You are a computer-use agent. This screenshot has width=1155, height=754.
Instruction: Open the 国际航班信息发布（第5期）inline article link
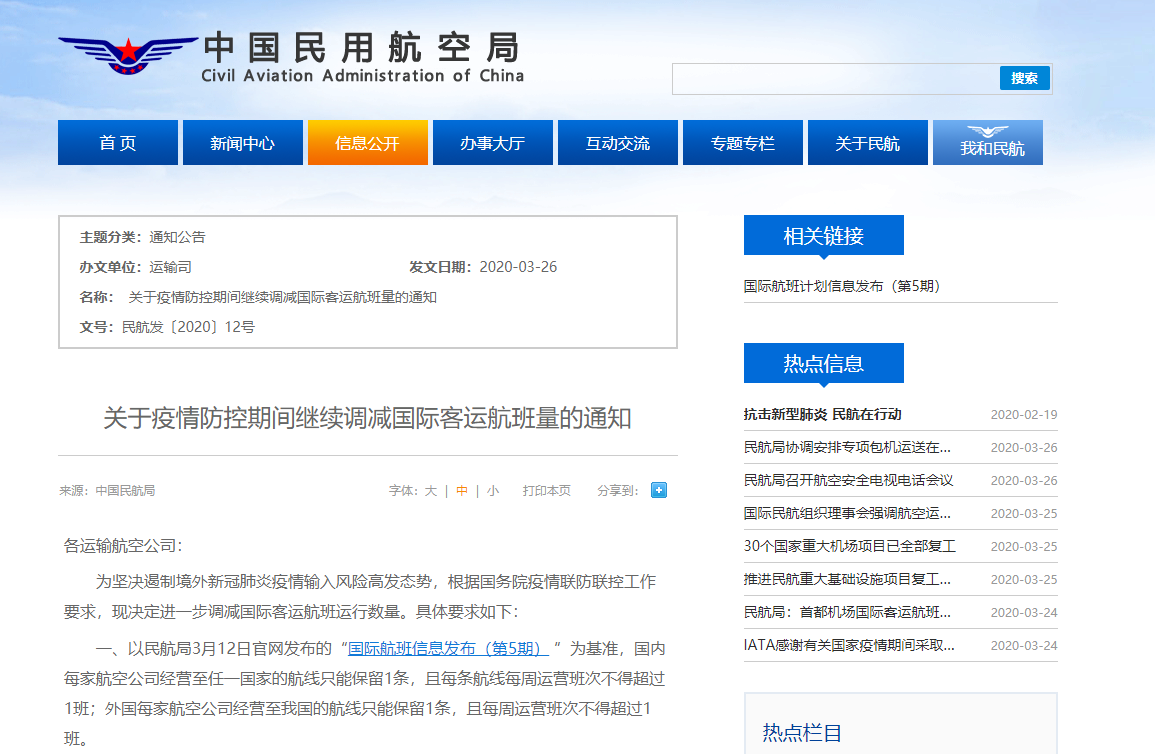(x=447, y=648)
